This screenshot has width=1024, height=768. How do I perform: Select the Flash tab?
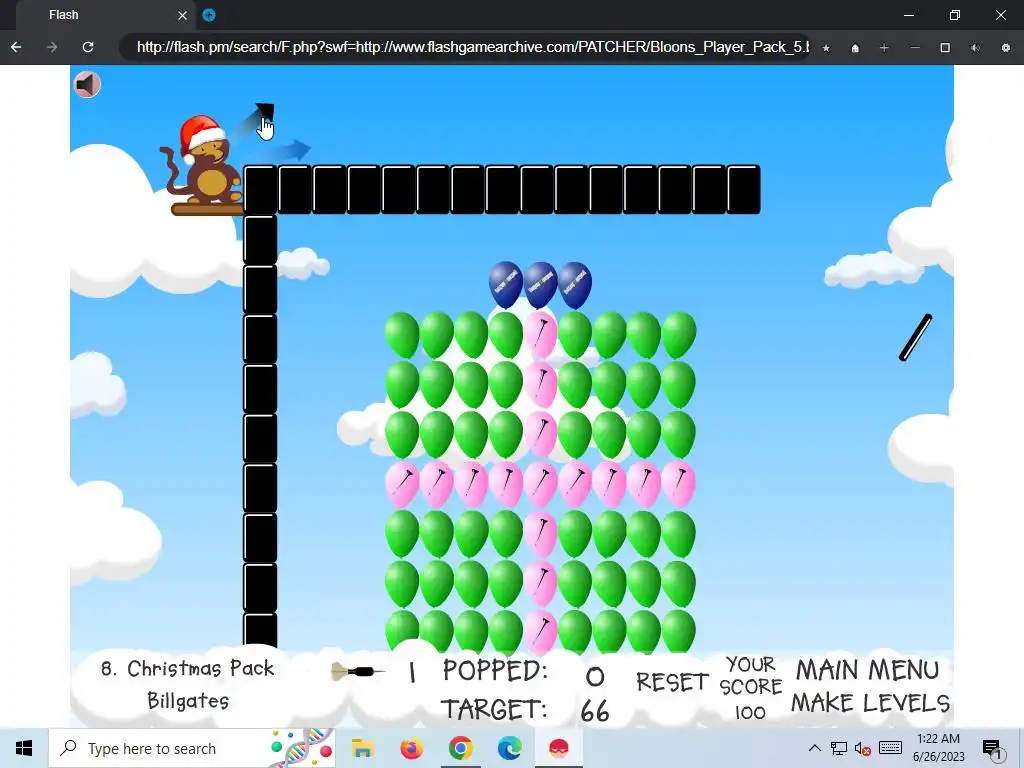pyautogui.click(x=104, y=15)
